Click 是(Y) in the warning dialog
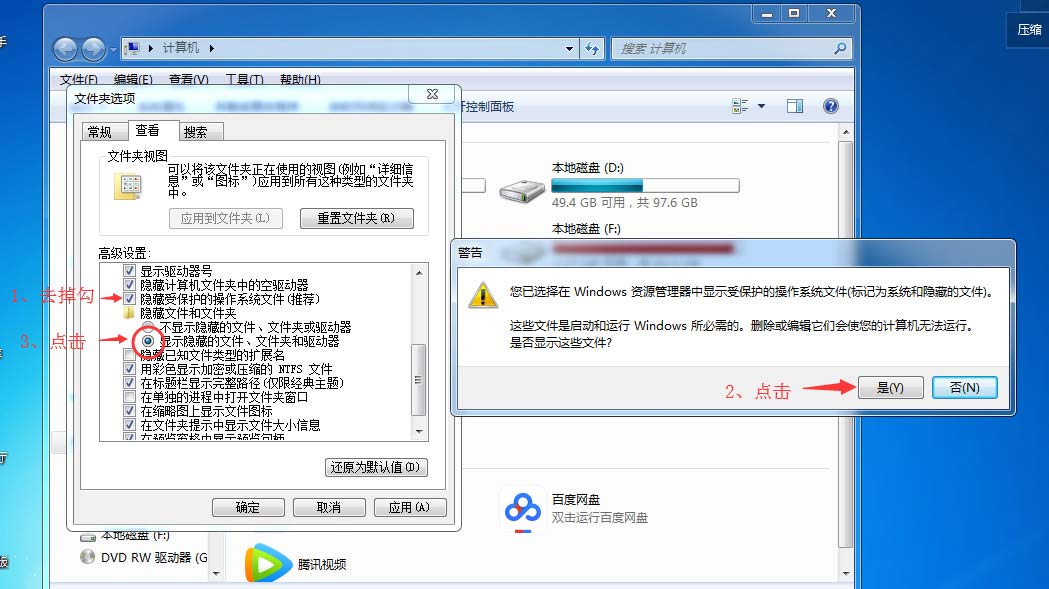The height and width of the screenshot is (589, 1049). [889, 388]
